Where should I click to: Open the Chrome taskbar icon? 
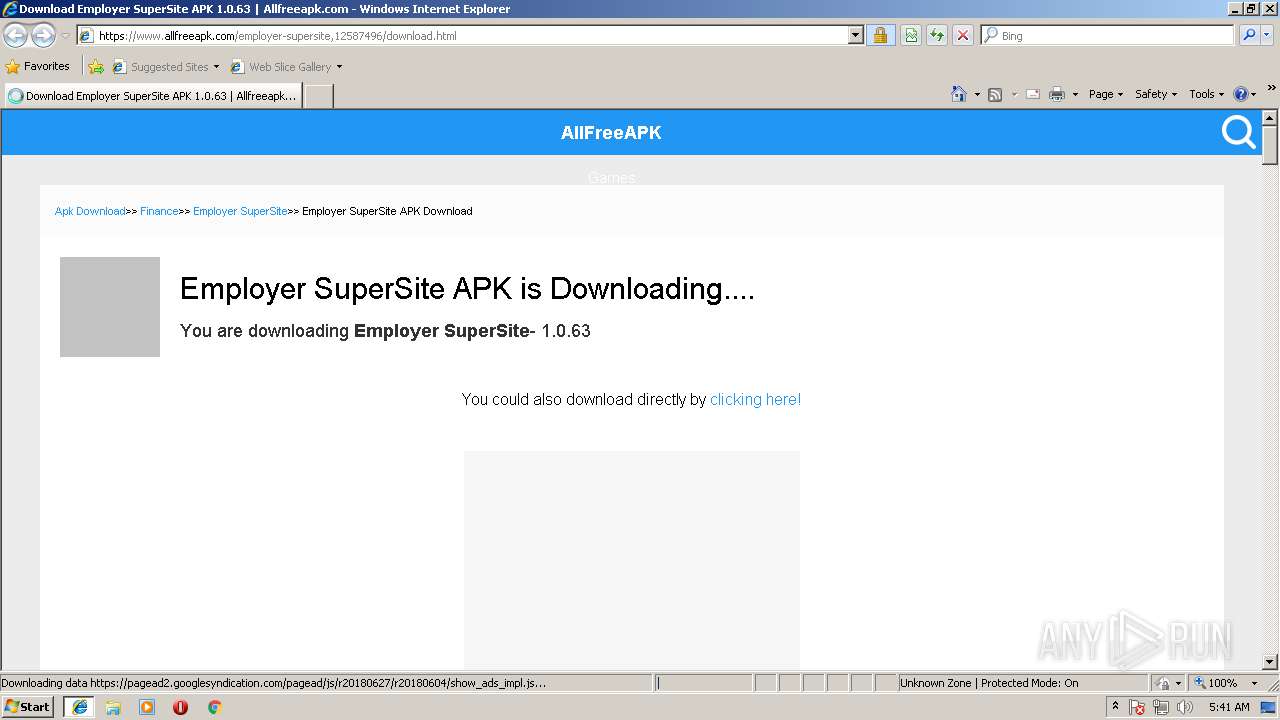point(214,707)
